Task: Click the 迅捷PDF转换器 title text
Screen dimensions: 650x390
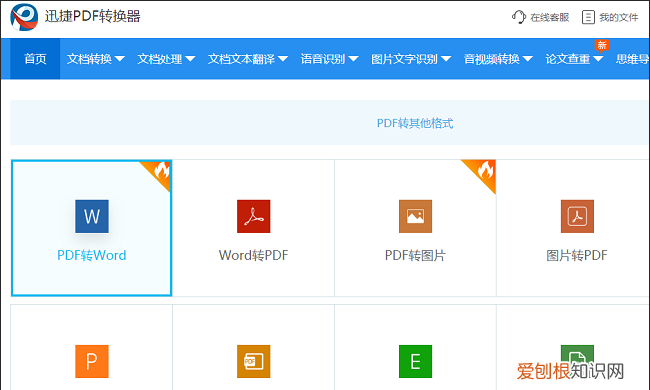Action: [93, 17]
